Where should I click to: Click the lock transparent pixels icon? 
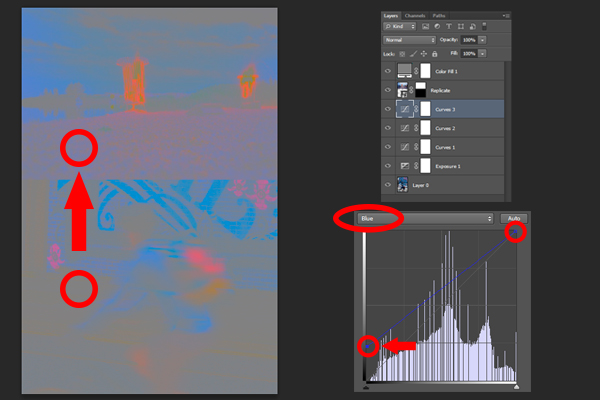402,54
